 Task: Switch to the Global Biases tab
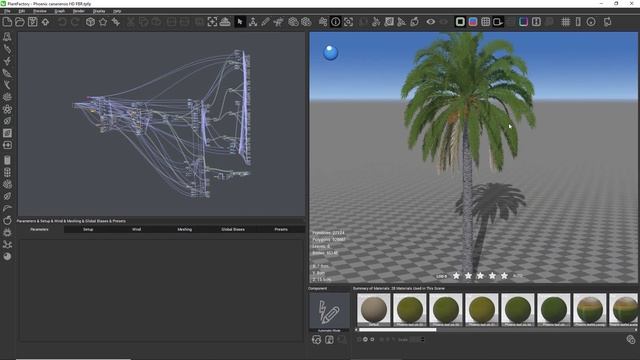coord(233,229)
